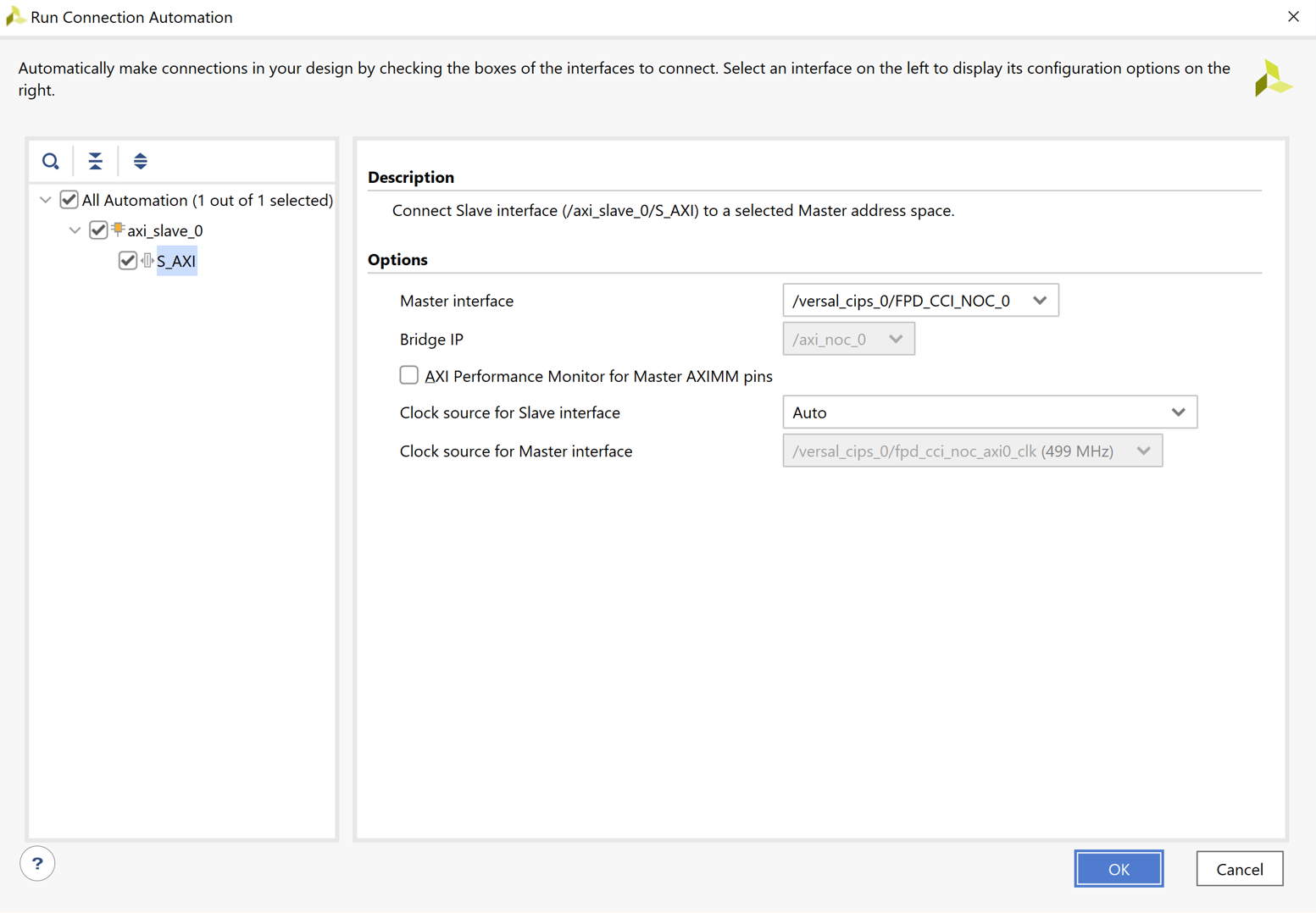Select the axi_slave_0 tree item label
This screenshot has width=1316, height=913.
tap(165, 231)
